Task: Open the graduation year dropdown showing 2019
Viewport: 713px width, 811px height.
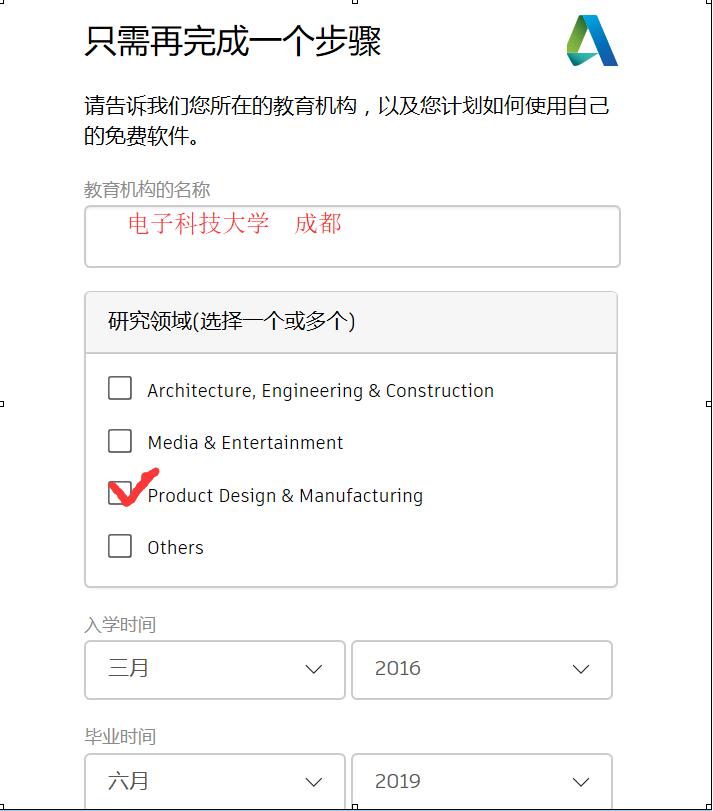Action: (x=482, y=781)
